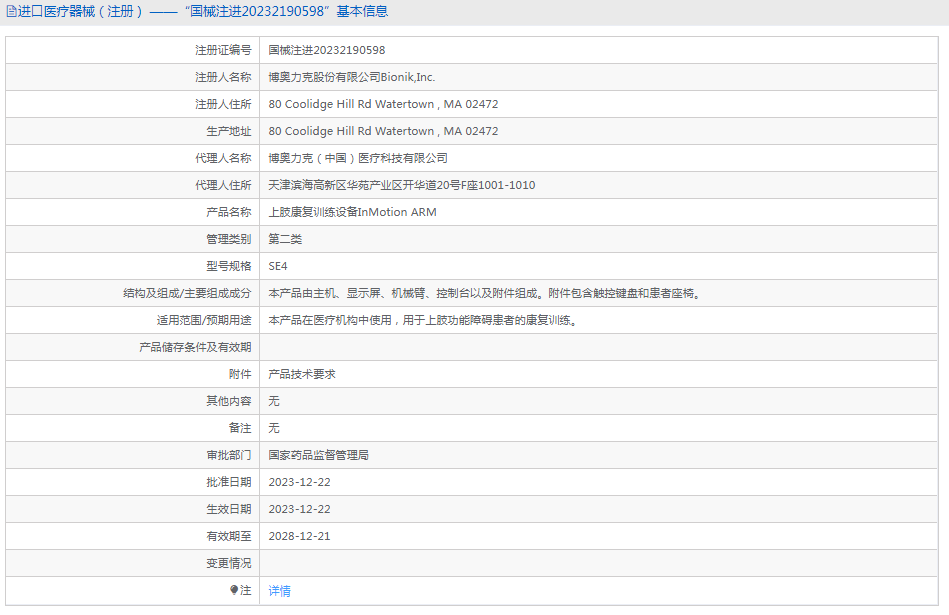Click the header title 进口医疗器械（注册）
The image size is (949, 615).
(80, 12)
